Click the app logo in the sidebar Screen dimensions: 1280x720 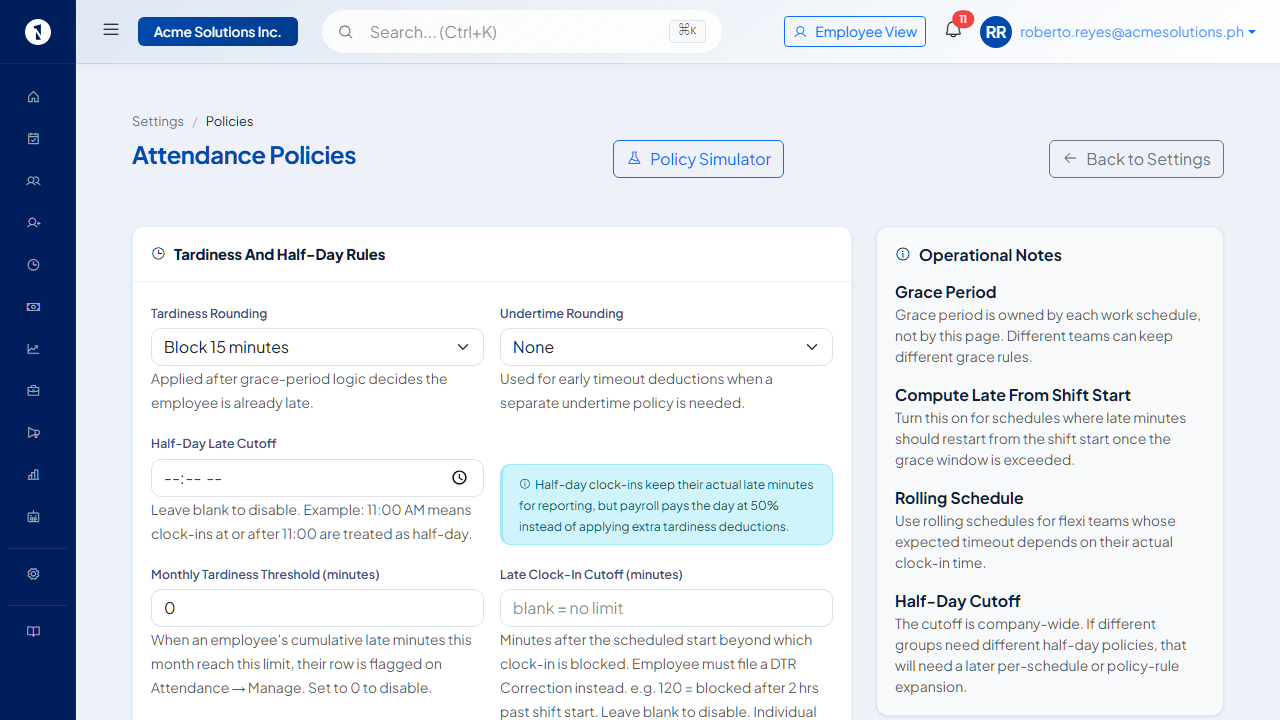[x=38, y=32]
